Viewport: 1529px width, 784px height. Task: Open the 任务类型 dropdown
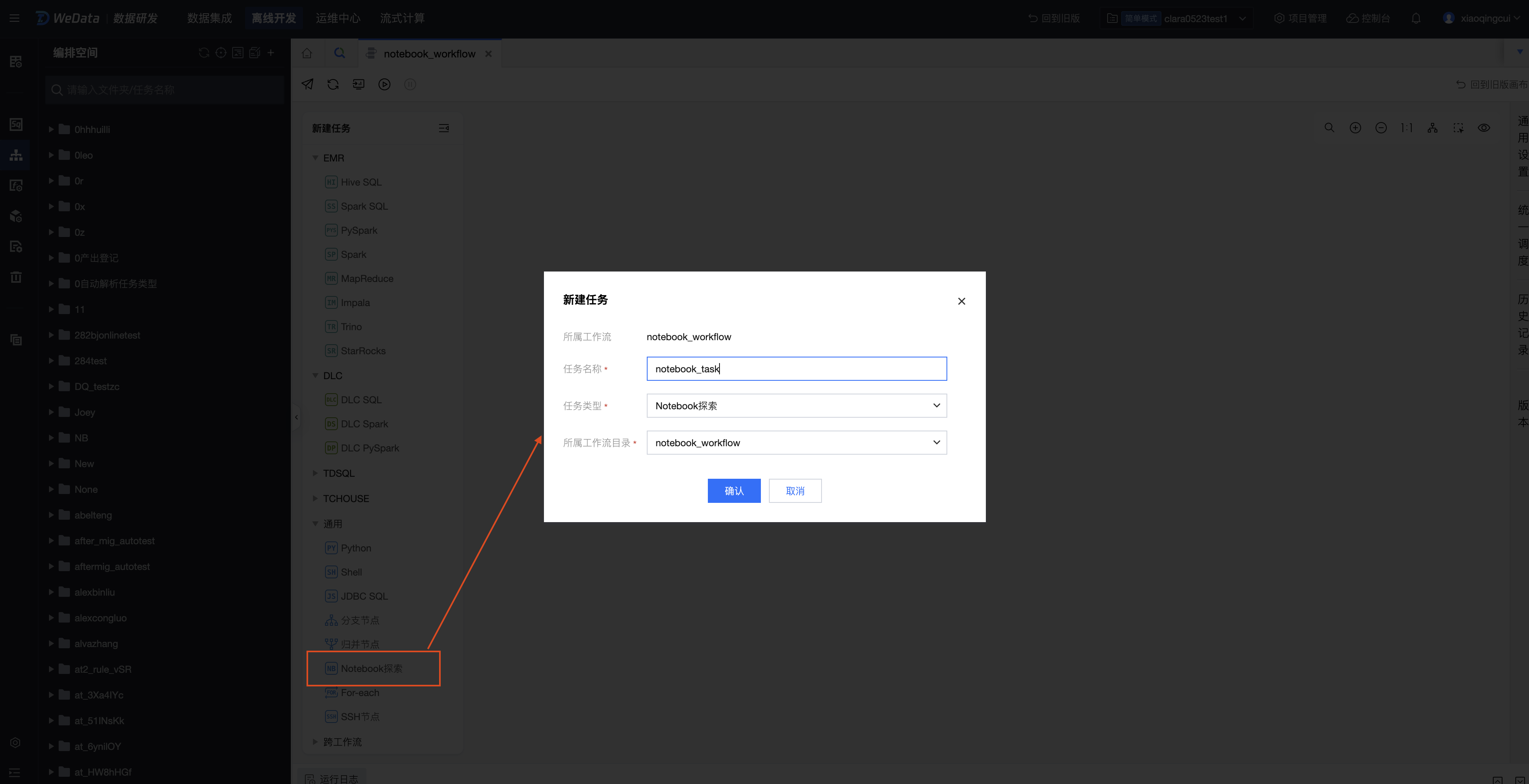point(796,406)
